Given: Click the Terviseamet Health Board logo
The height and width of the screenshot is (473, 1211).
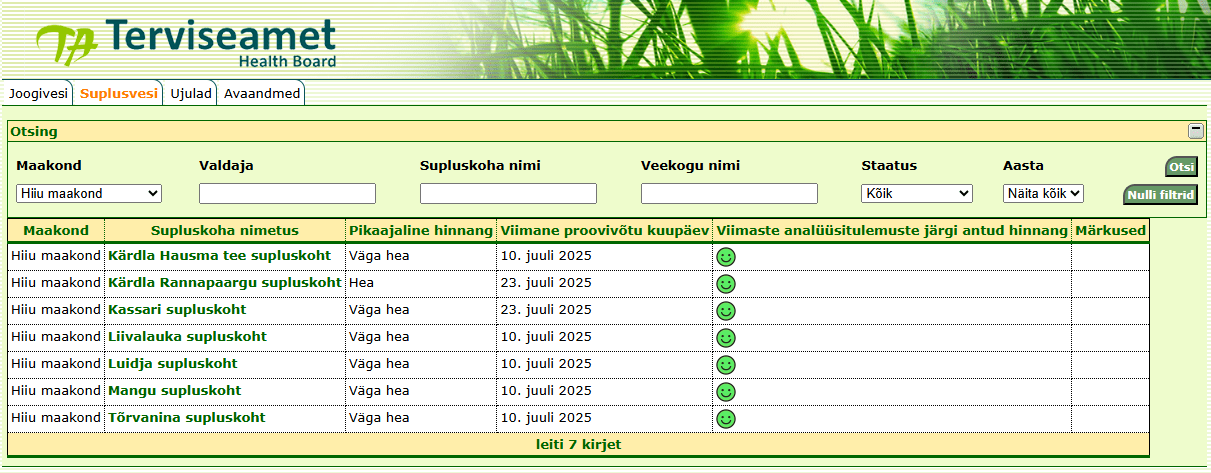Looking at the screenshot, I should [186, 42].
